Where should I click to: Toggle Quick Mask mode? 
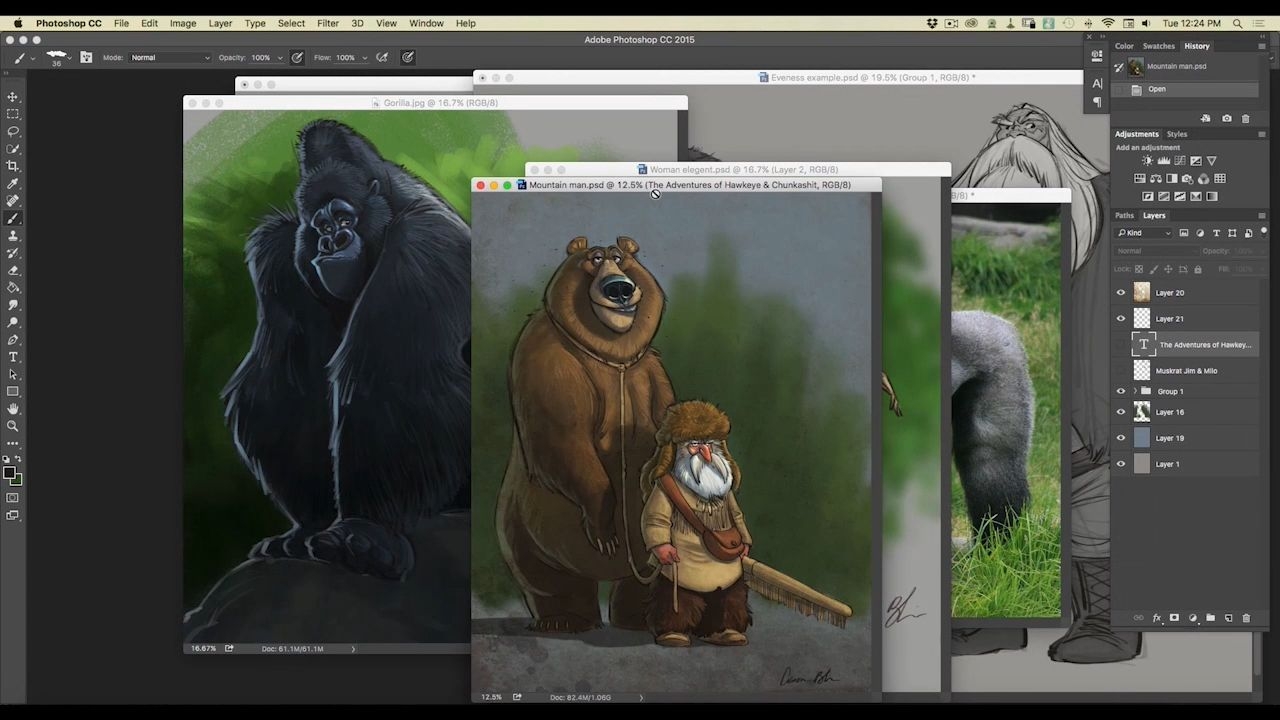point(13,497)
